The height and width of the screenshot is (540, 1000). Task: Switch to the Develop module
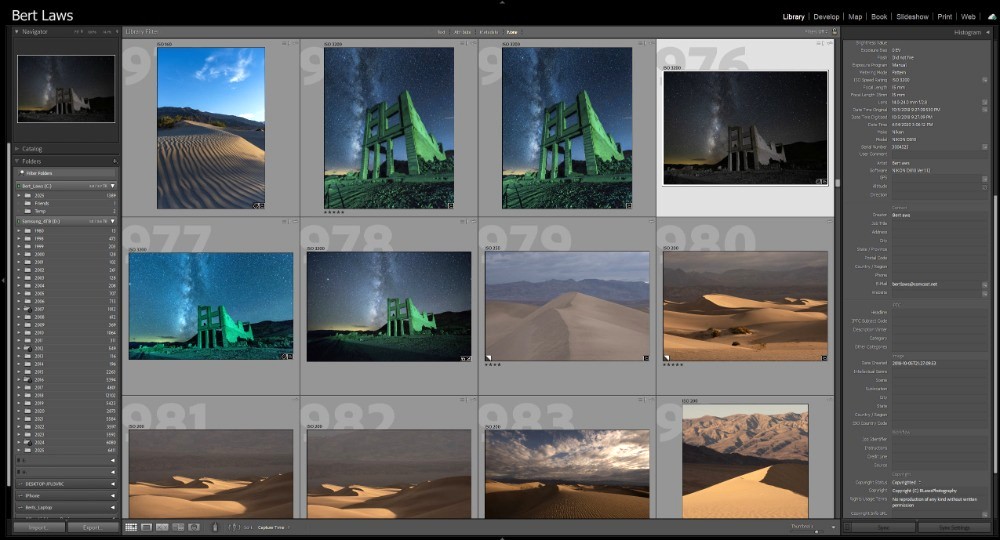coord(826,17)
